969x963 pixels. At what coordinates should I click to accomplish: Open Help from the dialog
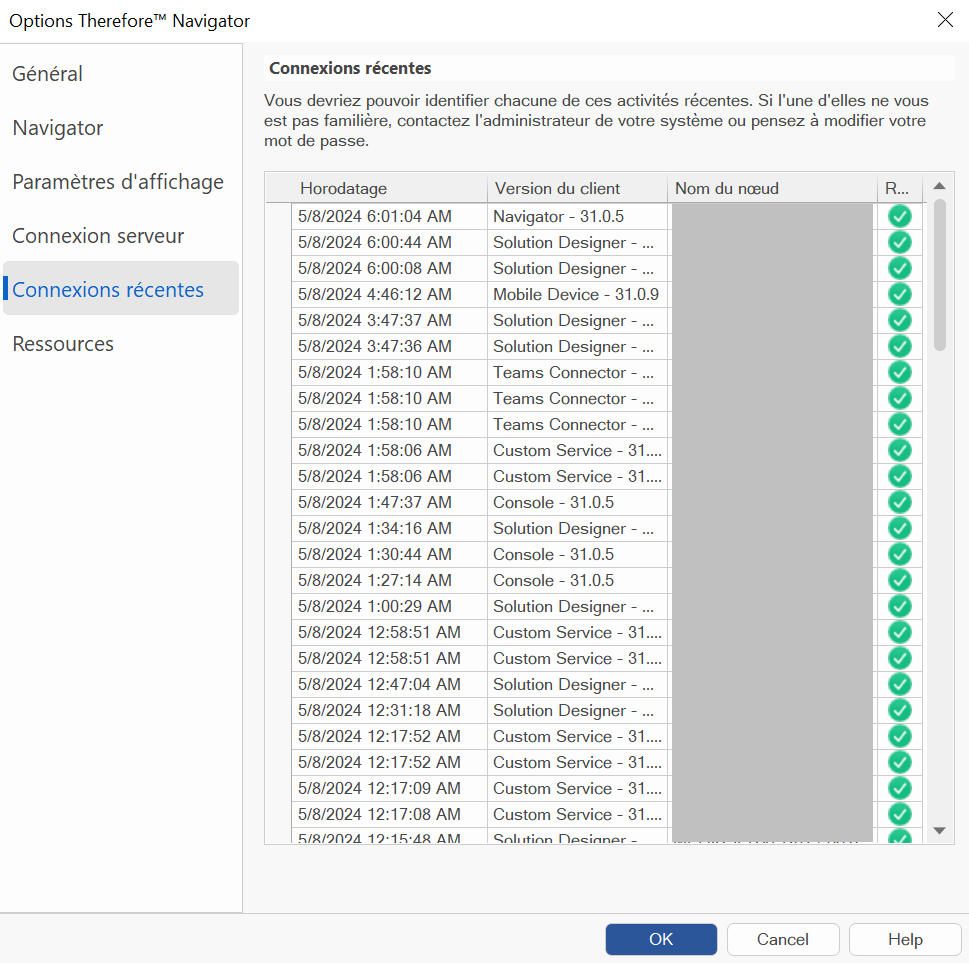[904, 939]
